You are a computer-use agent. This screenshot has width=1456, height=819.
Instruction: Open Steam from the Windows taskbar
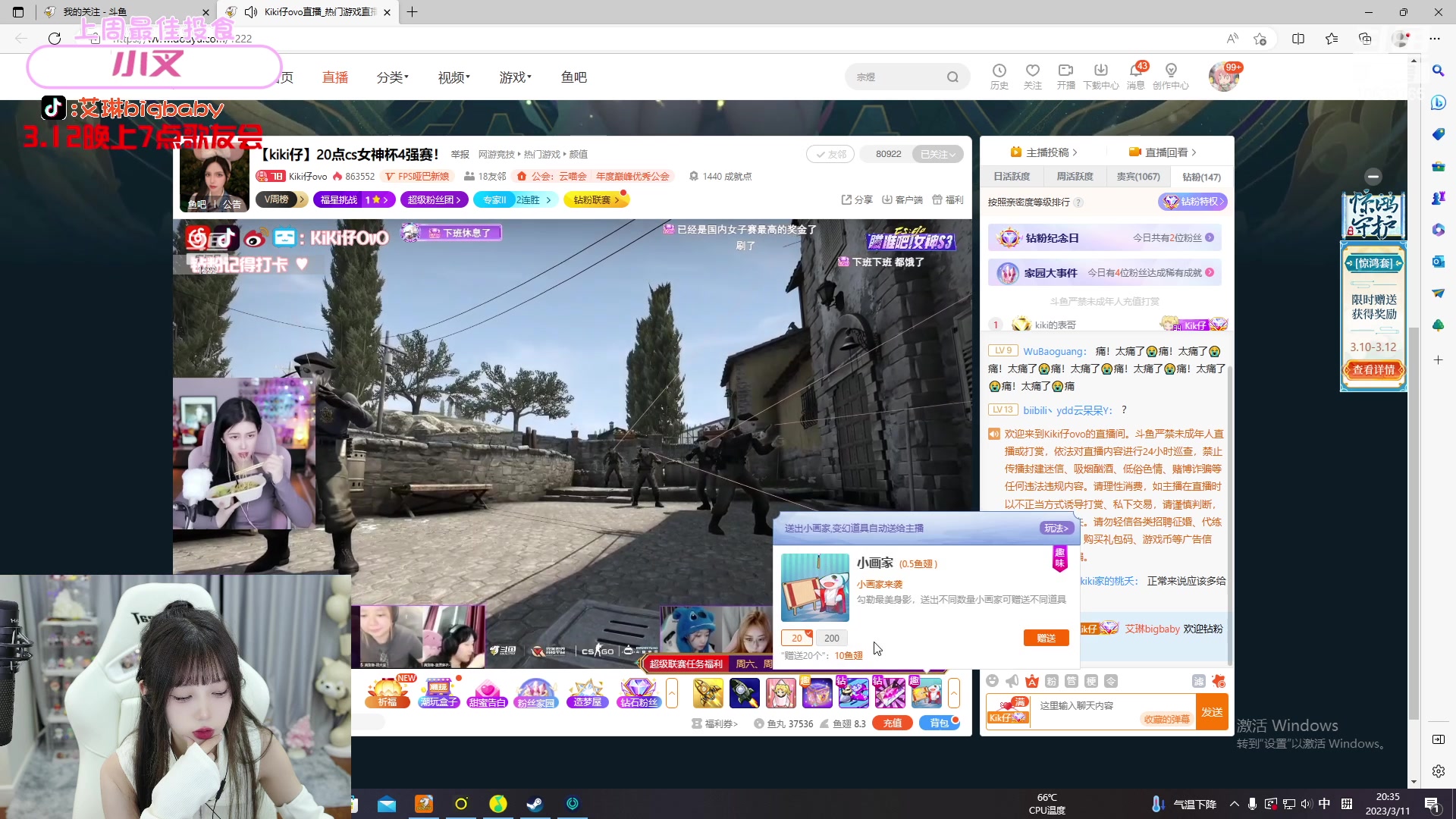coord(535,804)
